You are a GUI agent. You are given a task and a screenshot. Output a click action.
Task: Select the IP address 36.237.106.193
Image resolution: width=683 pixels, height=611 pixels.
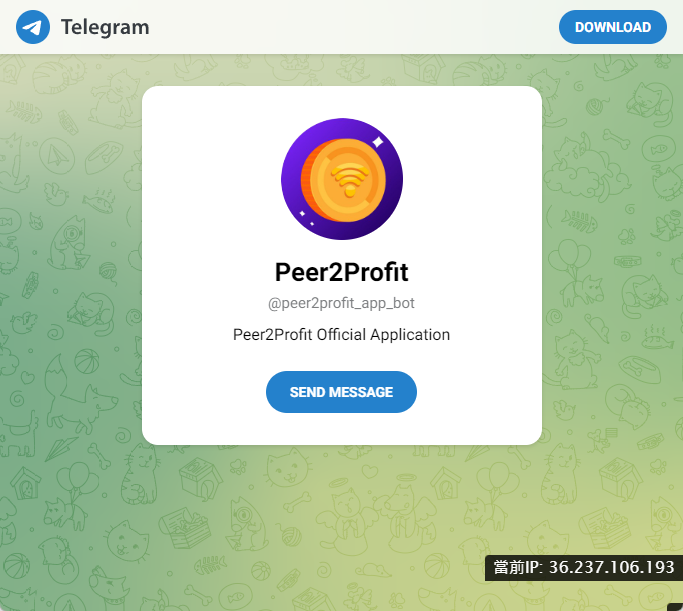(x=612, y=567)
